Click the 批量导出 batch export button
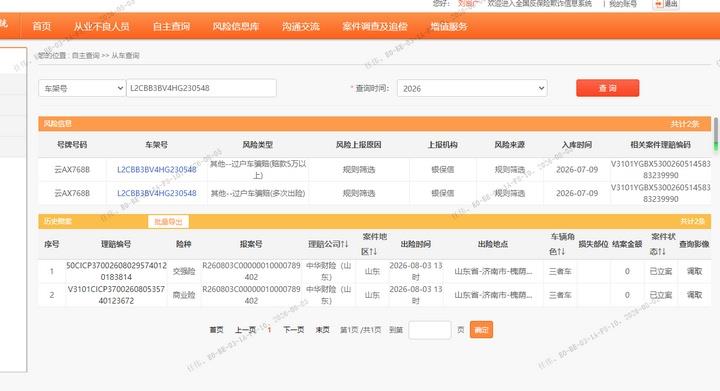 pos(168,222)
